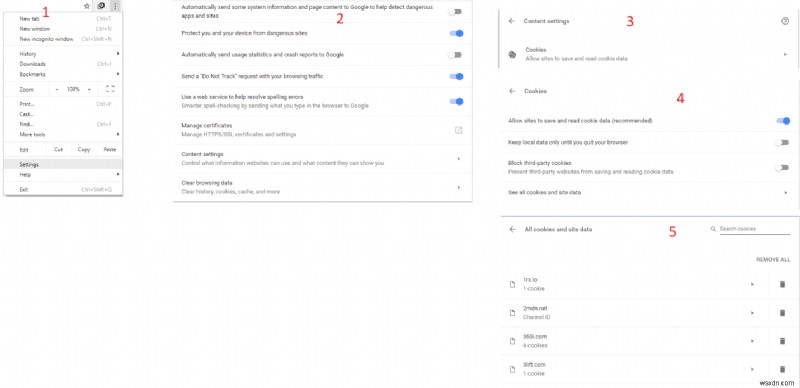The image size is (800, 388).
Task: Go back from Content settings page
Action: (512, 21)
